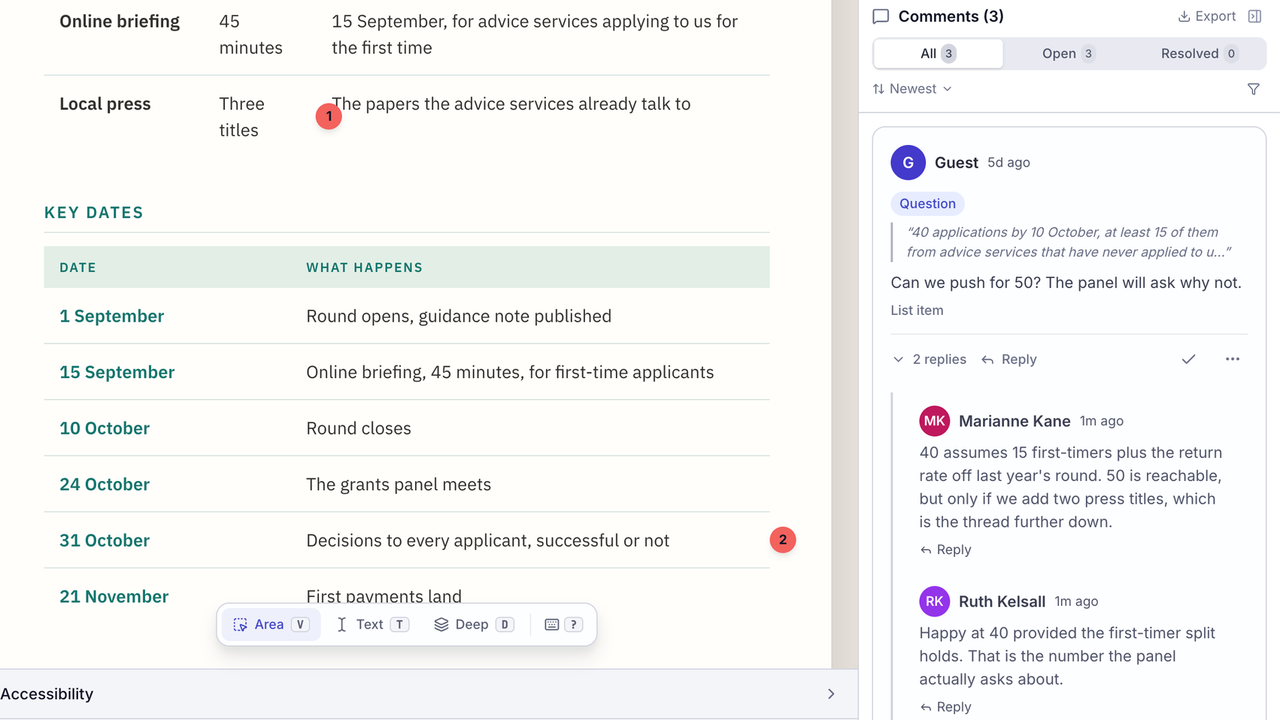Screen dimensions: 1280x720
Task: Reply to the Guest's comment
Action: [1009, 359]
